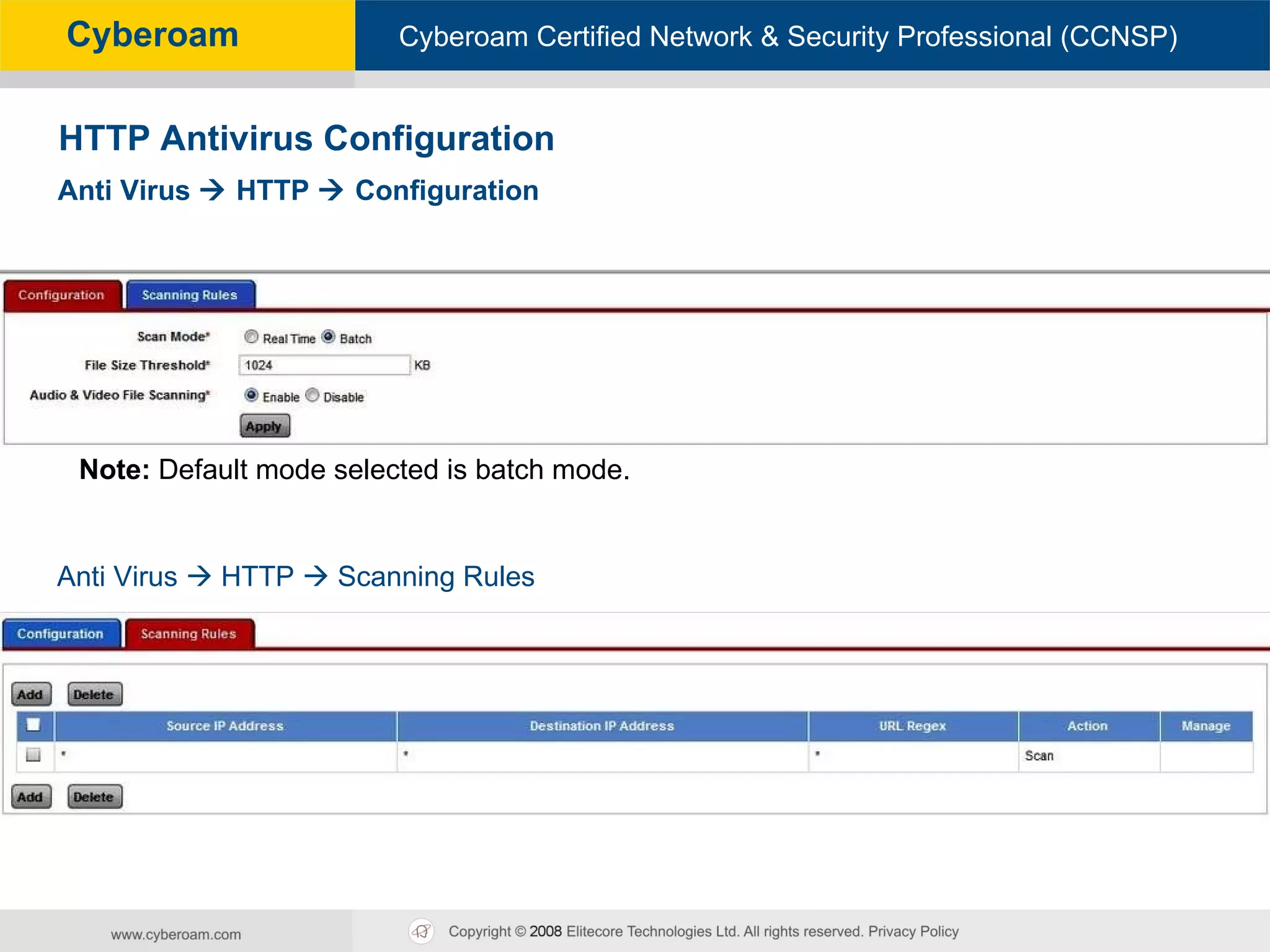Click the Apply button

click(x=265, y=426)
